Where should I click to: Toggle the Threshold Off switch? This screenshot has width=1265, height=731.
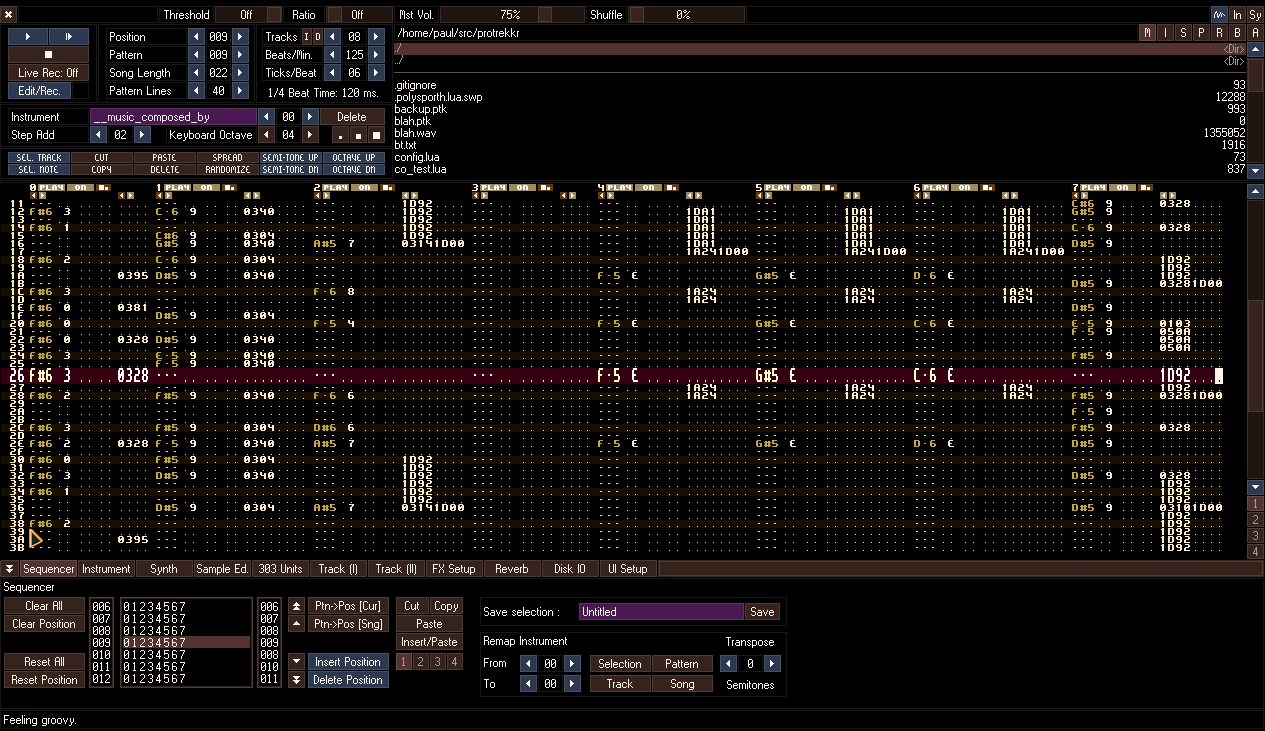pos(248,15)
